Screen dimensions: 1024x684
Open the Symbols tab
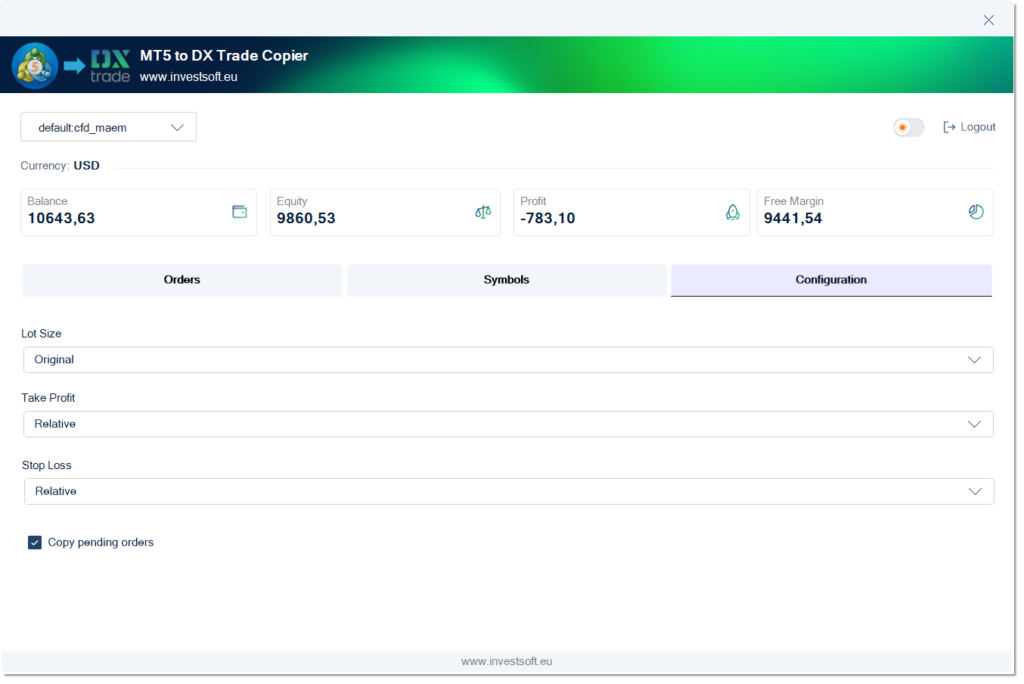[506, 280]
